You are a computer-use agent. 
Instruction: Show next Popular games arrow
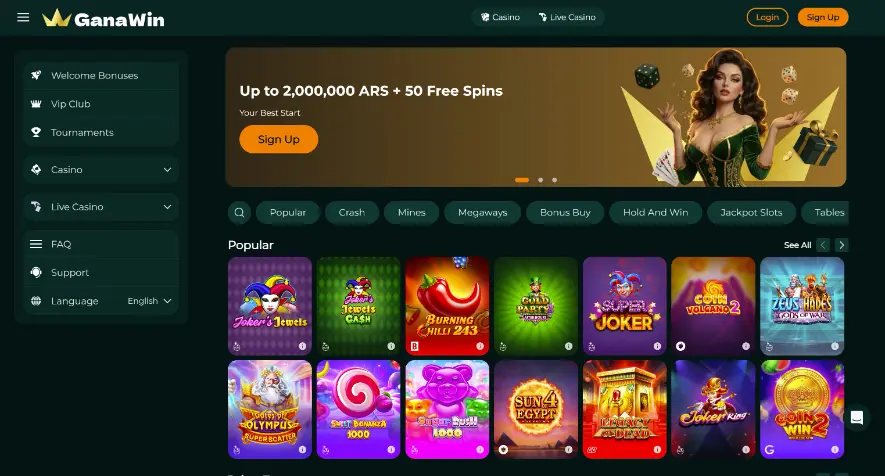click(x=842, y=245)
